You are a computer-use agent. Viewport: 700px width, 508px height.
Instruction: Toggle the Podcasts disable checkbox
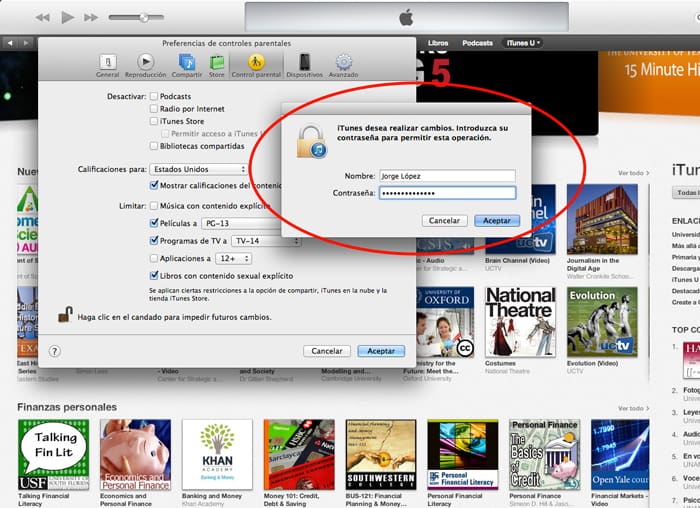pos(154,96)
